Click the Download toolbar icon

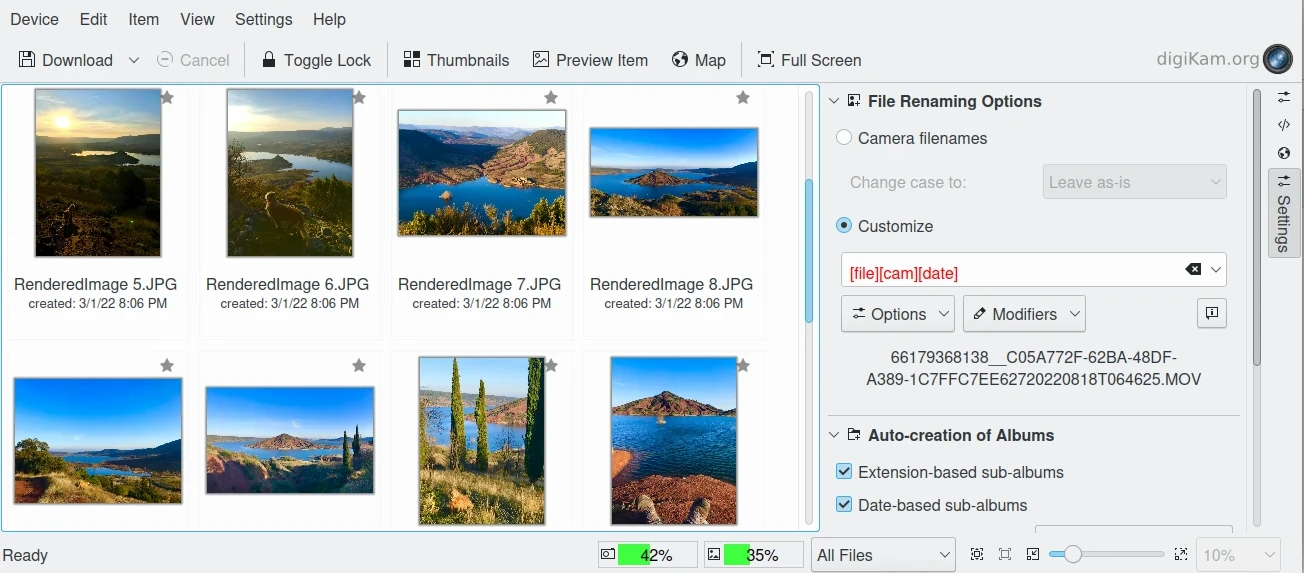27,60
